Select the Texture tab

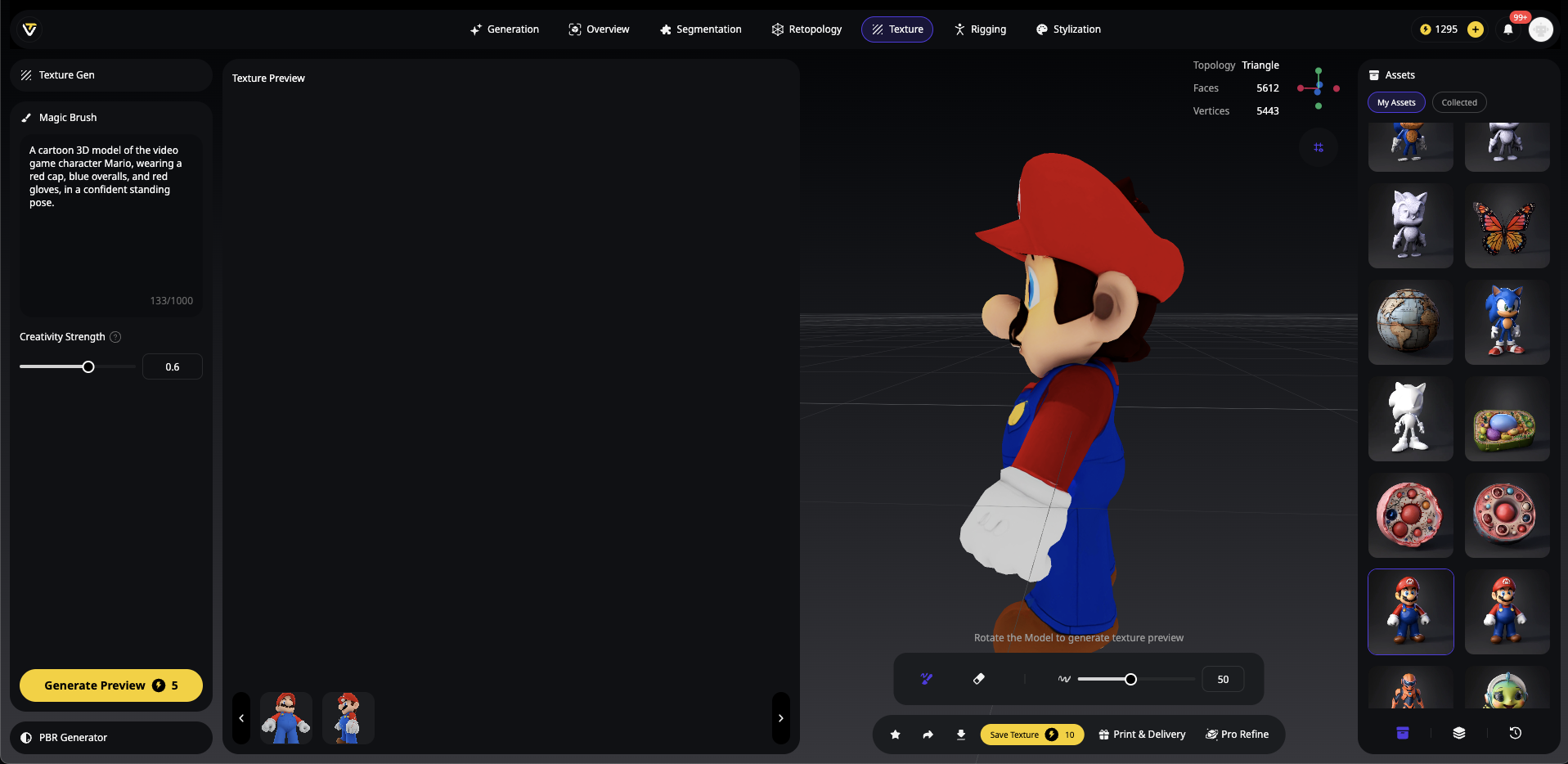pyautogui.click(x=897, y=29)
